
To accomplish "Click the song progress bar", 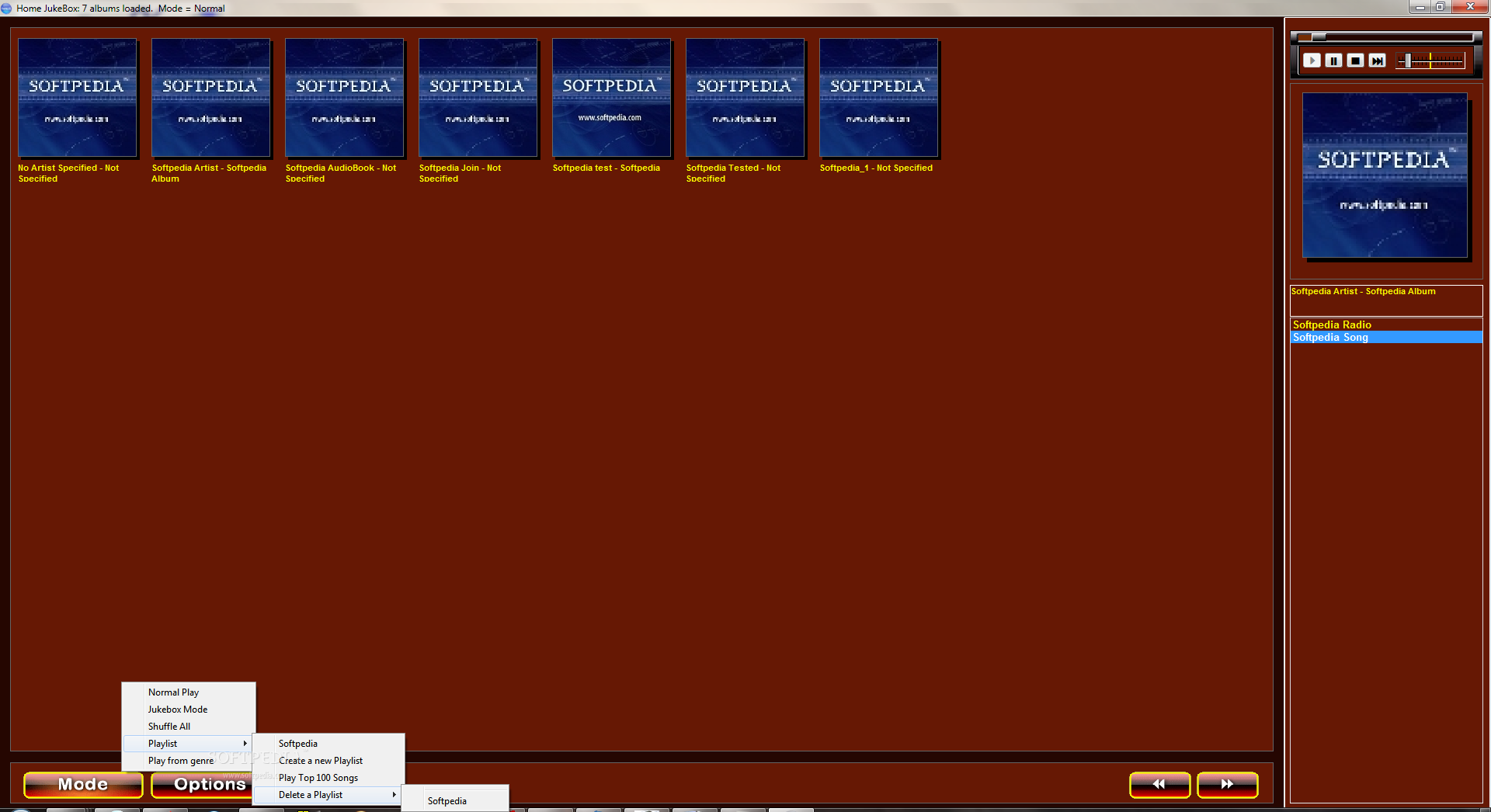I will pos(1385,37).
